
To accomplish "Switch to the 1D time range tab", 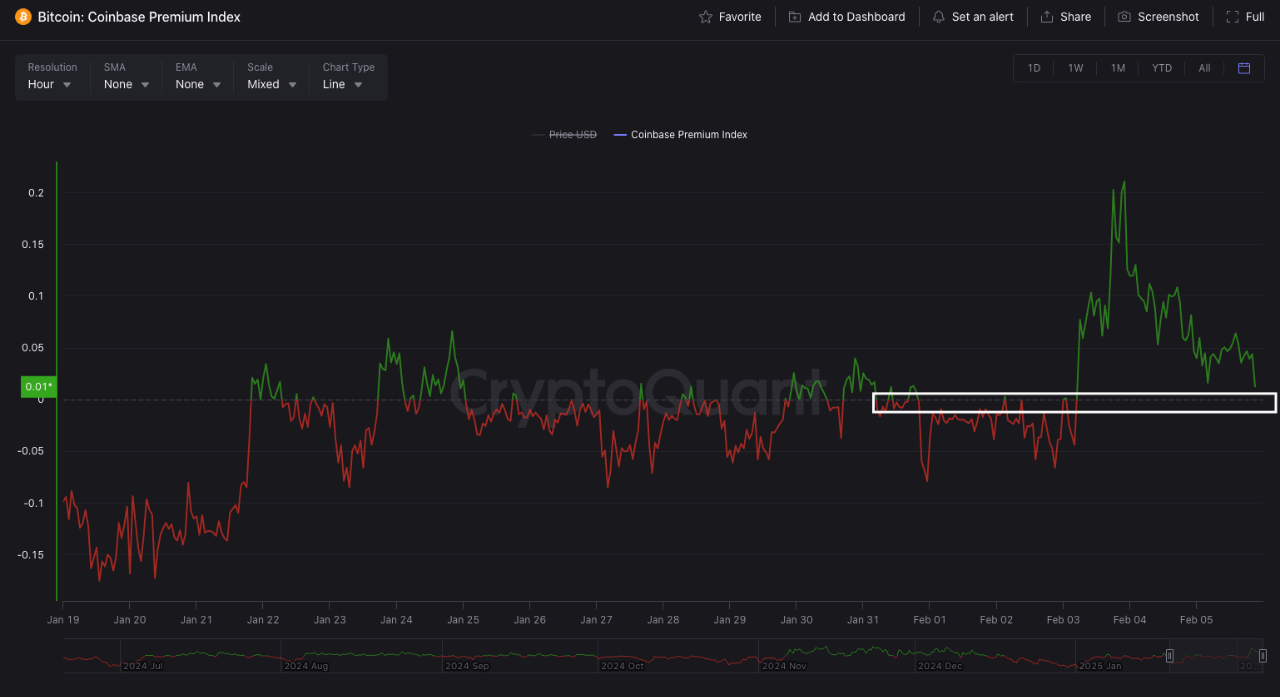I will point(1034,68).
